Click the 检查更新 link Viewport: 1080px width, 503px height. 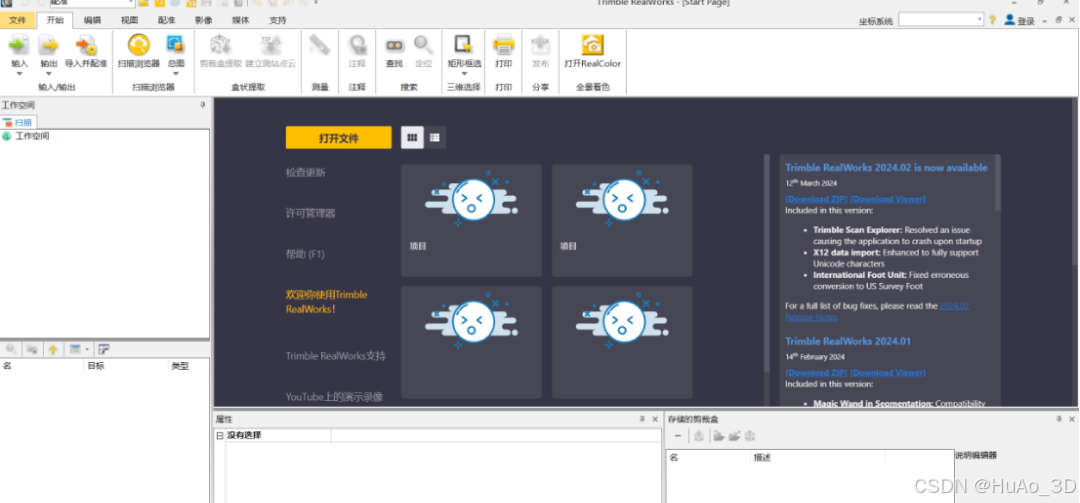pos(306,172)
